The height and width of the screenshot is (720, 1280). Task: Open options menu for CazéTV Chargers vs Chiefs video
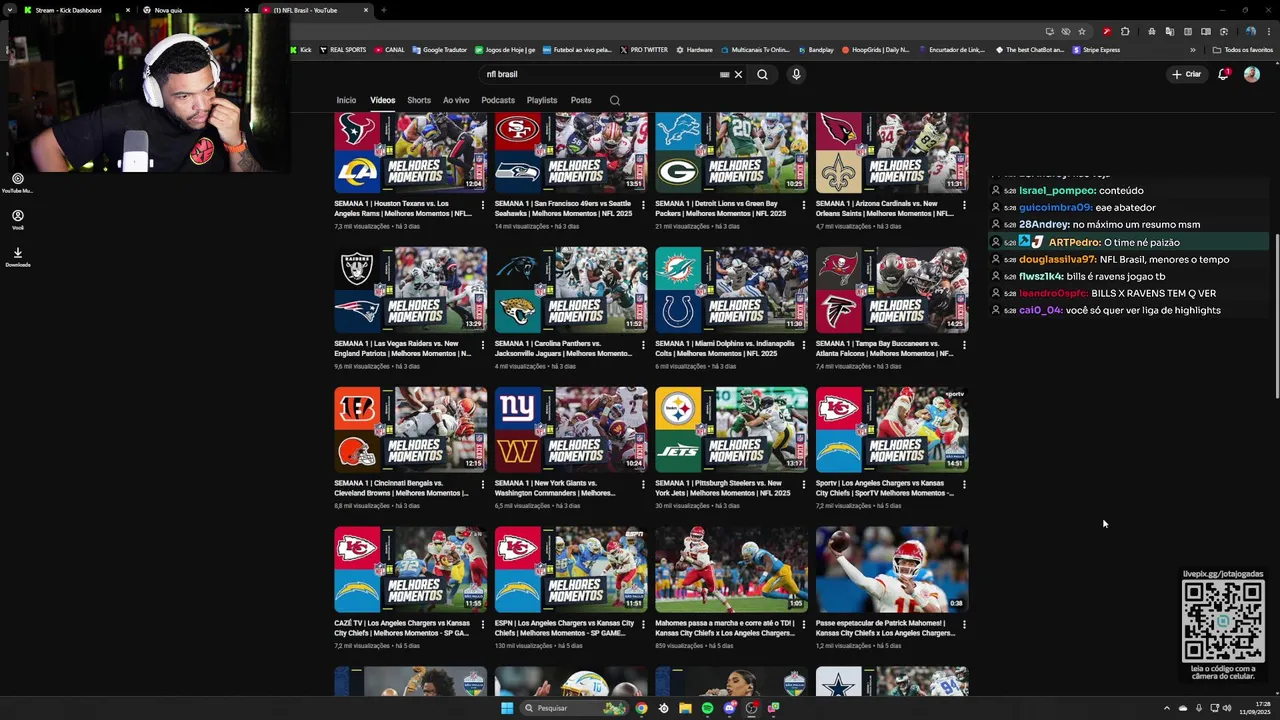(x=483, y=624)
